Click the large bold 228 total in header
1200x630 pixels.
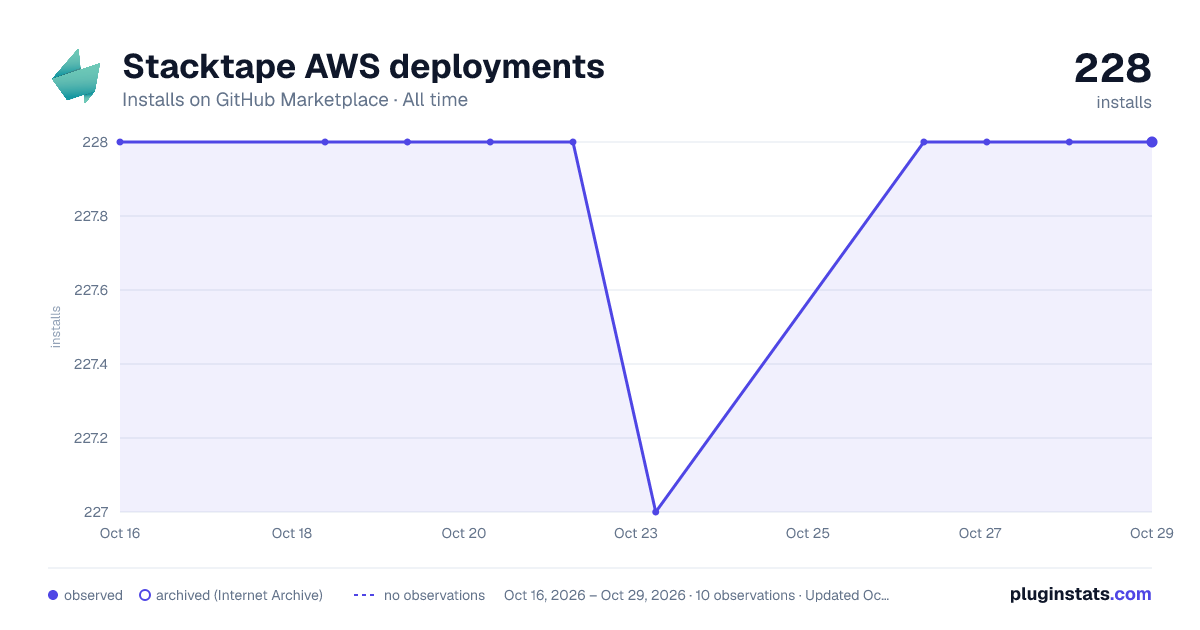coord(1113,68)
